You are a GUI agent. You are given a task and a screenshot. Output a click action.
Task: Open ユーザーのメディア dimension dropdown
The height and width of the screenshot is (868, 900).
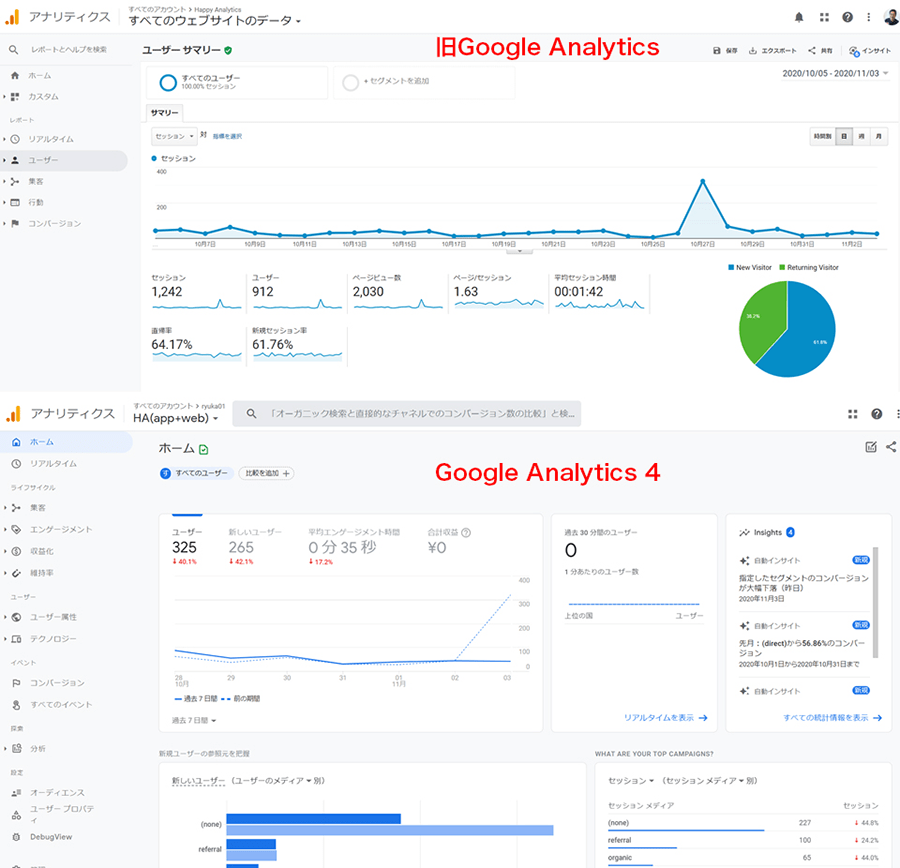tap(274, 781)
